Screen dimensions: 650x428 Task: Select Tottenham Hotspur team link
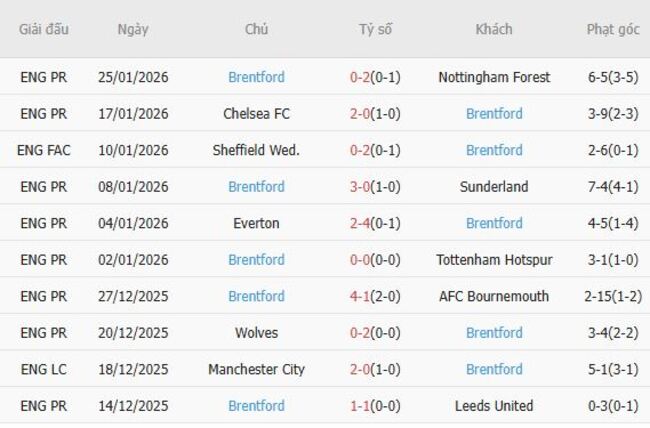494,260
